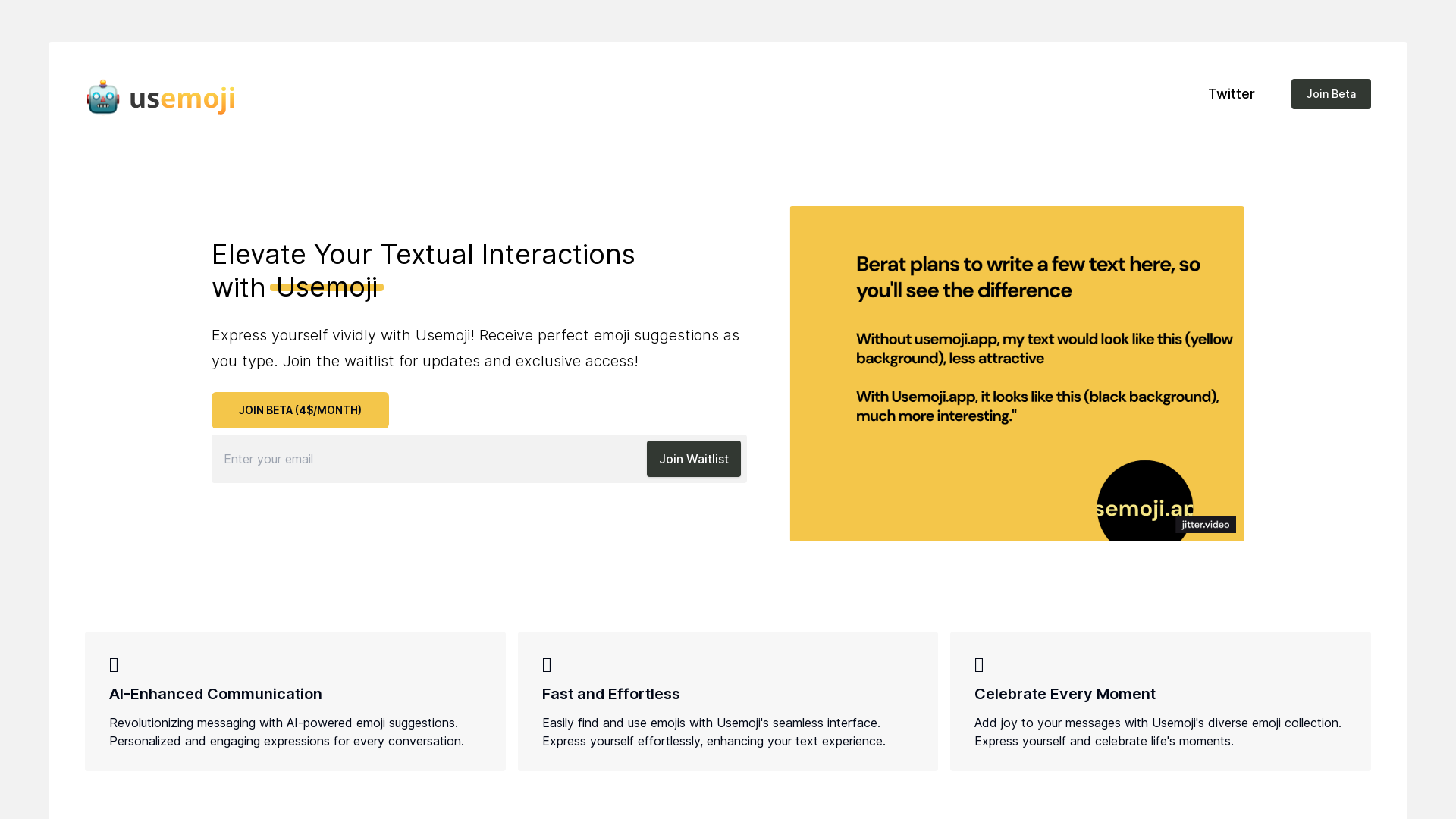The width and height of the screenshot is (1456, 819).
Task: Click the highlighted Usemoji word in the headline
Action: pyautogui.click(x=327, y=287)
